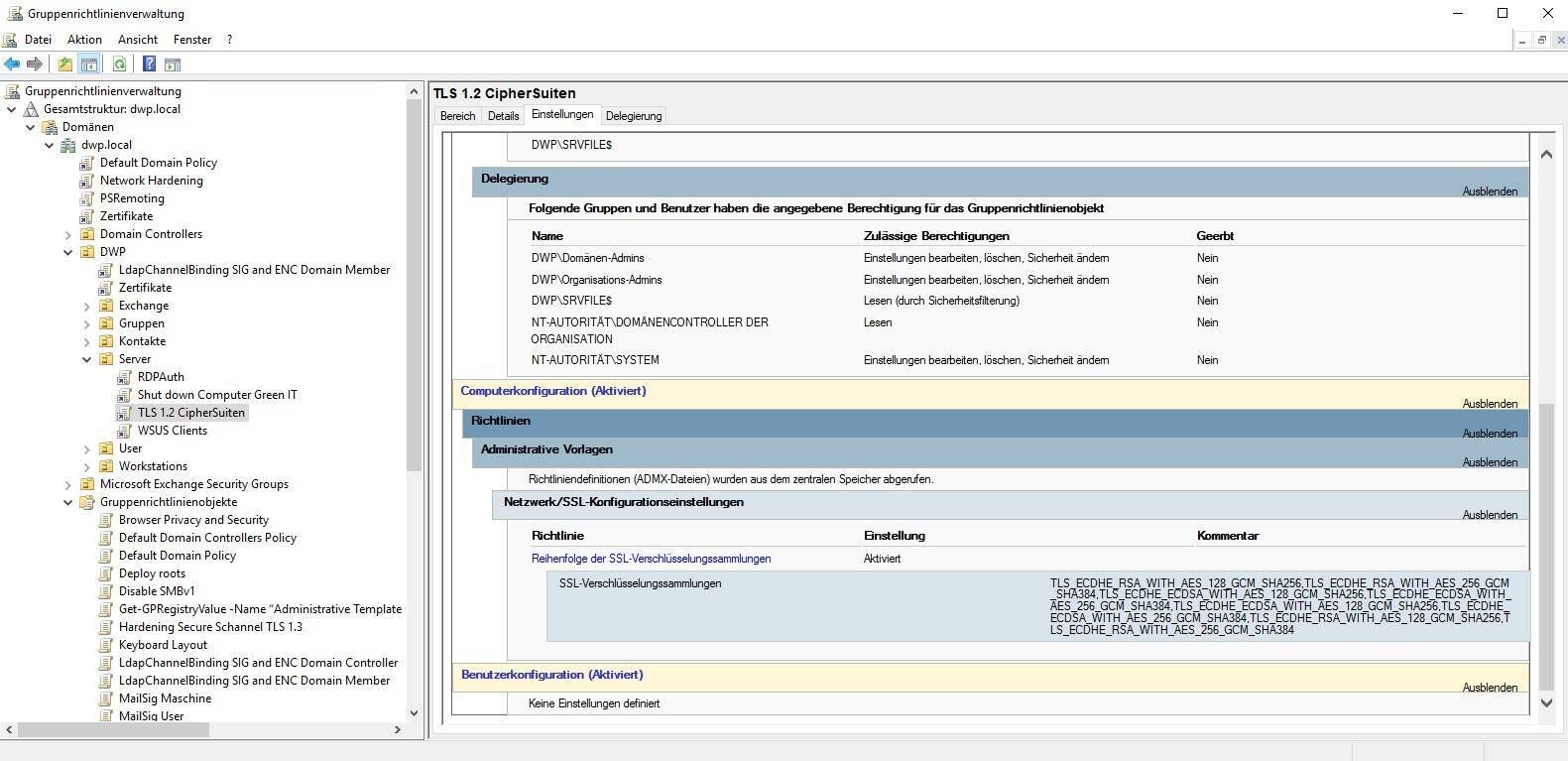
Task: Expand the Exchange OU node
Action: (87, 306)
